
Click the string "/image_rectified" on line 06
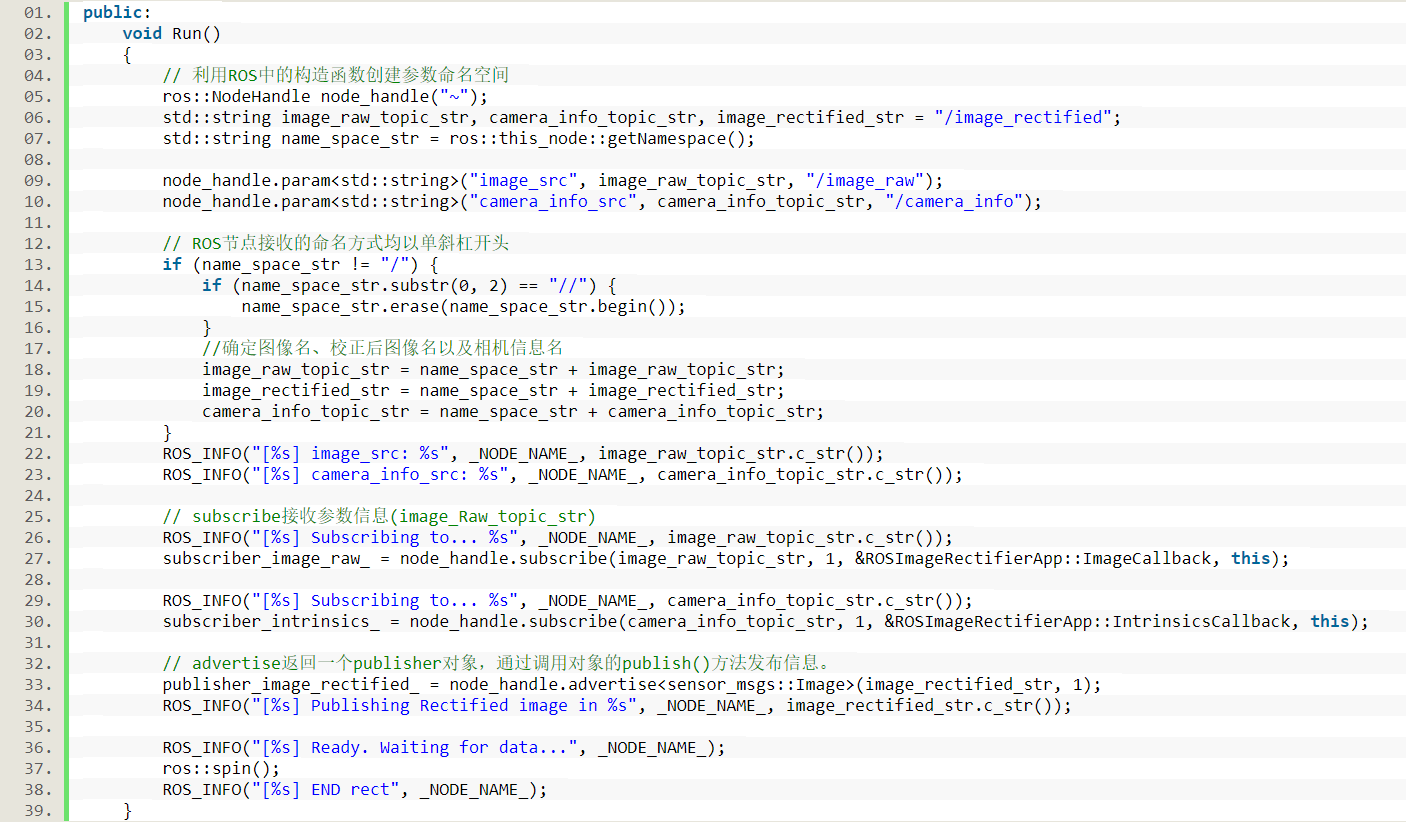click(1022, 117)
